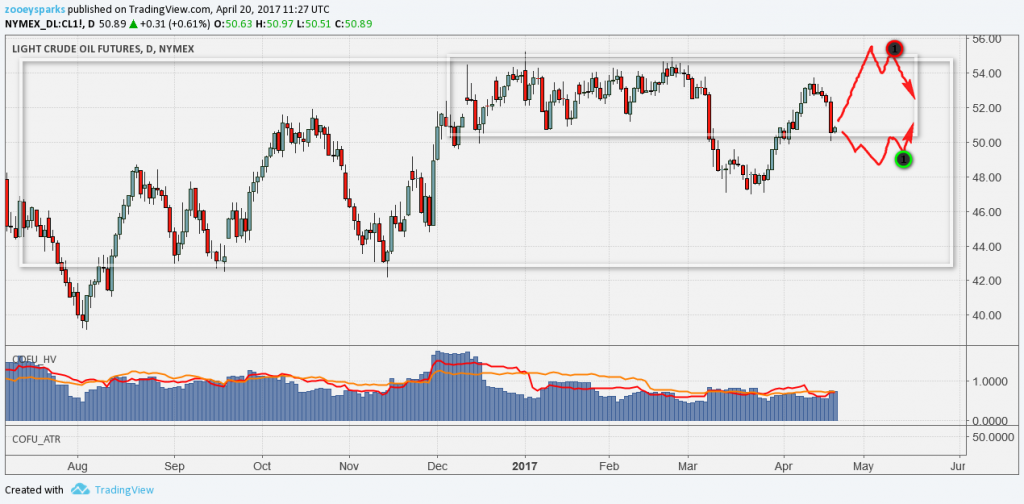Select the COFU_ATR indicator label
The height and width of the screenshot is (504, 1024).
36,438
